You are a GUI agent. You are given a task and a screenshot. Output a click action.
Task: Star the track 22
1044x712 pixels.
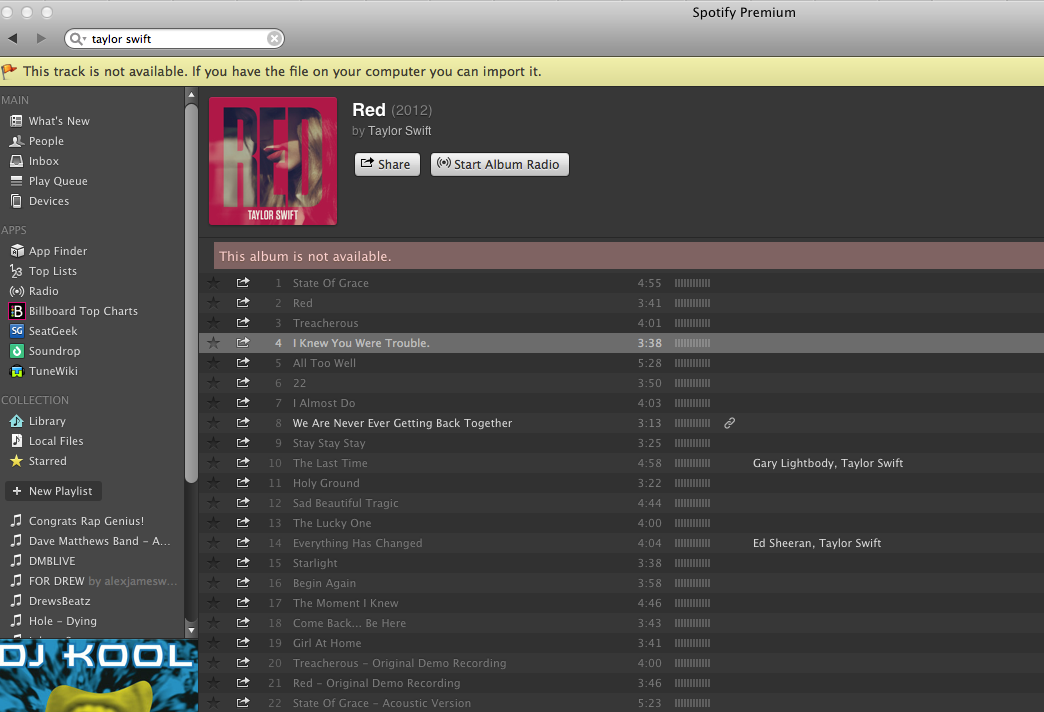(x=213, y=382)
